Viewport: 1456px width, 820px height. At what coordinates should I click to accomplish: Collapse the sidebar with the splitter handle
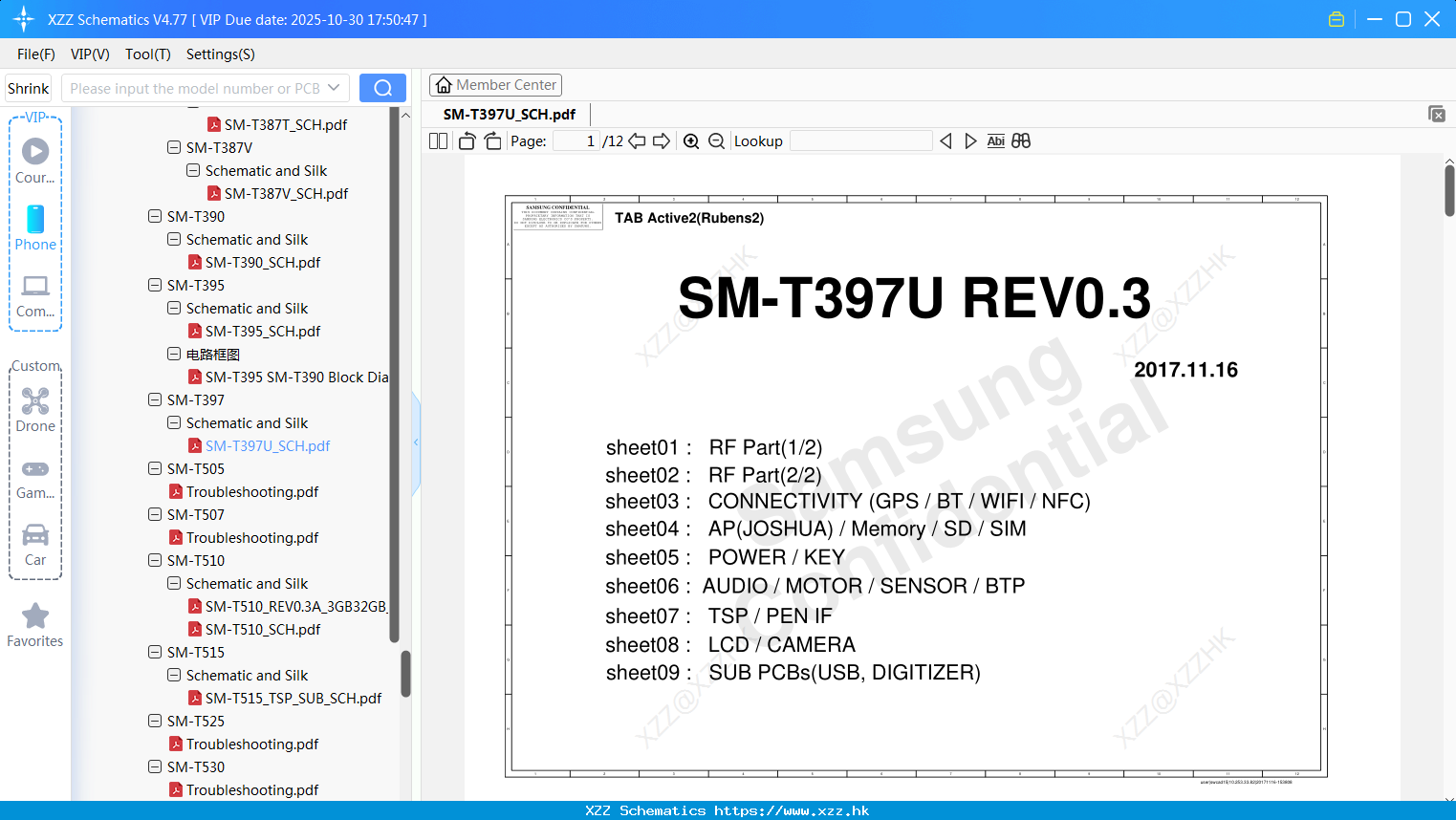pyautogui.click(x=416, y=442)
